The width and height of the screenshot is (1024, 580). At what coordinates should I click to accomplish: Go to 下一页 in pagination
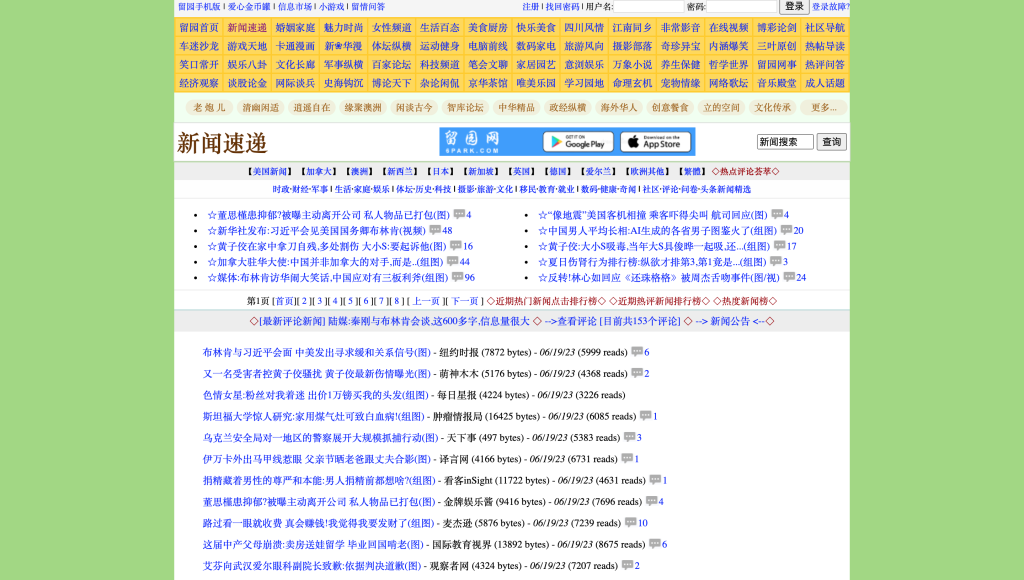pyautogui.click(x=464, y=301)
